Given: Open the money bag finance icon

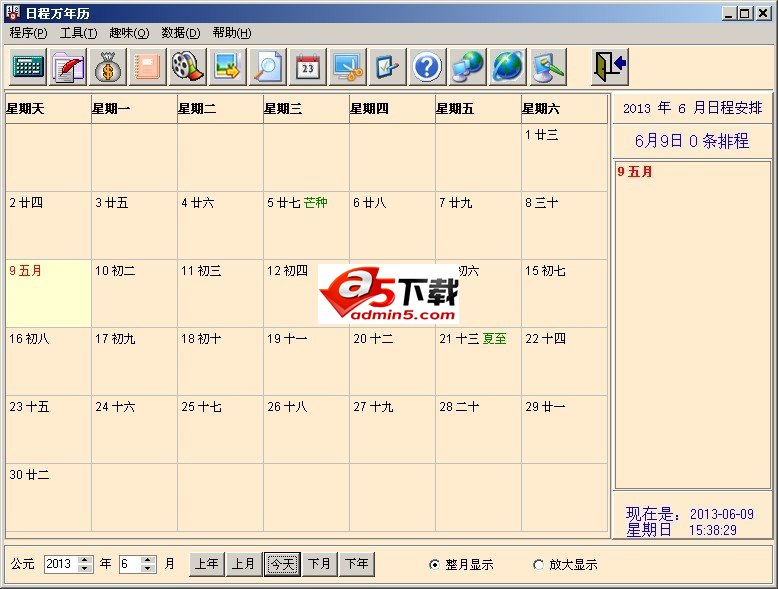Looking at the screenshot, I should click(x=108, y=66).
